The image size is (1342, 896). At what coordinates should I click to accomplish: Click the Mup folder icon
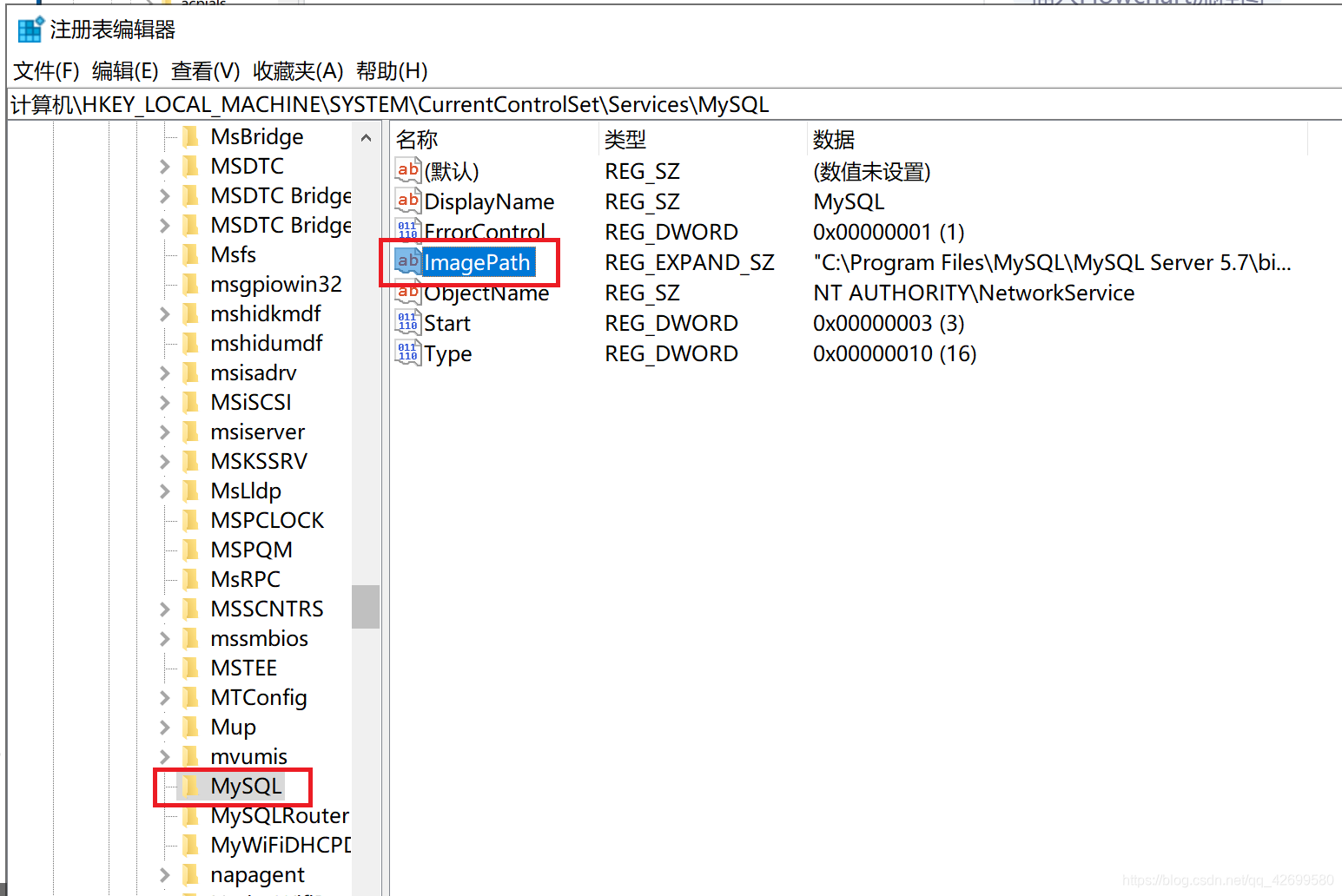[x=190, y=727]
